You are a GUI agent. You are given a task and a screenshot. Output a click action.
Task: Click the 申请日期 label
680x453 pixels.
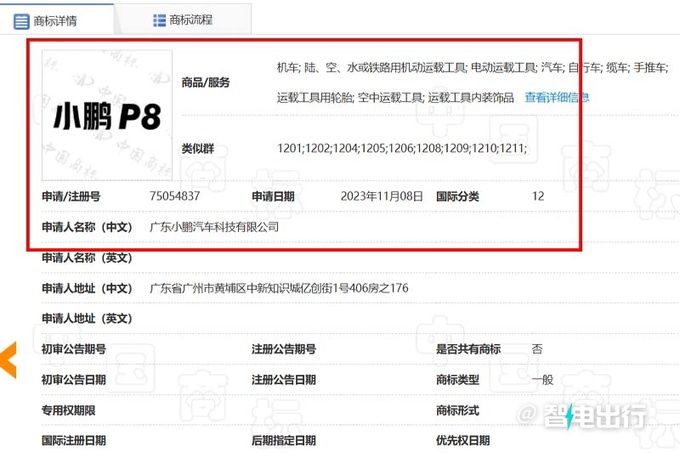pyautogui.click(x=273, y=196)
